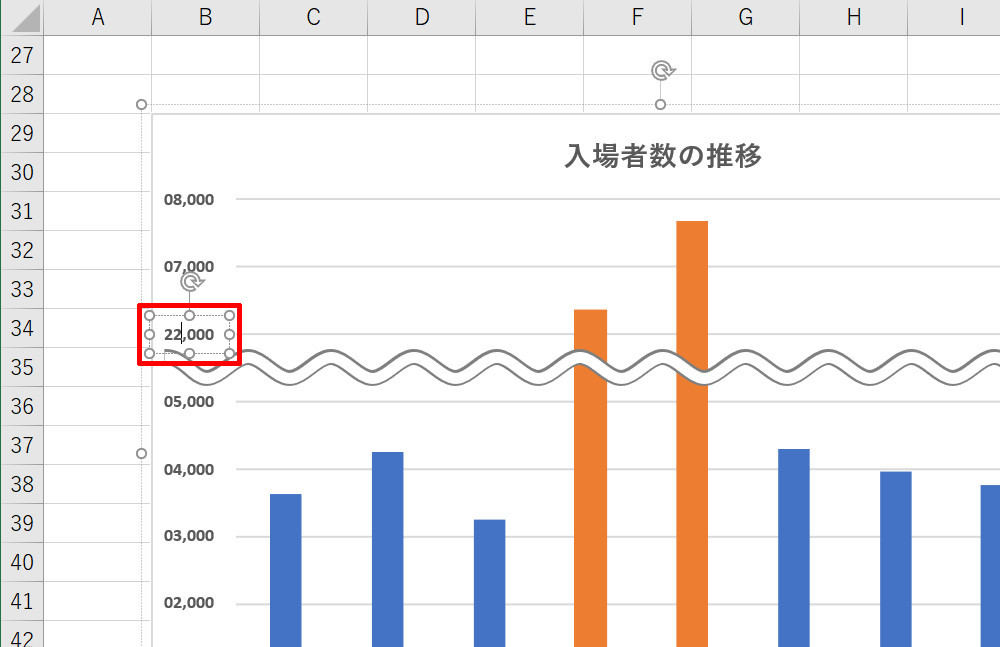The image size is (1000, 647).
Task: Click the right-middle selection handle of the text box
Action: point(228,334)
